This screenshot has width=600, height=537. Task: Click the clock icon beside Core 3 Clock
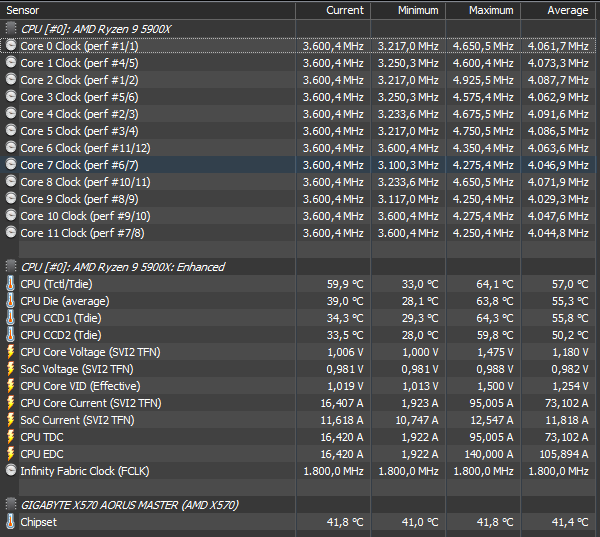[x=11, y=96]
